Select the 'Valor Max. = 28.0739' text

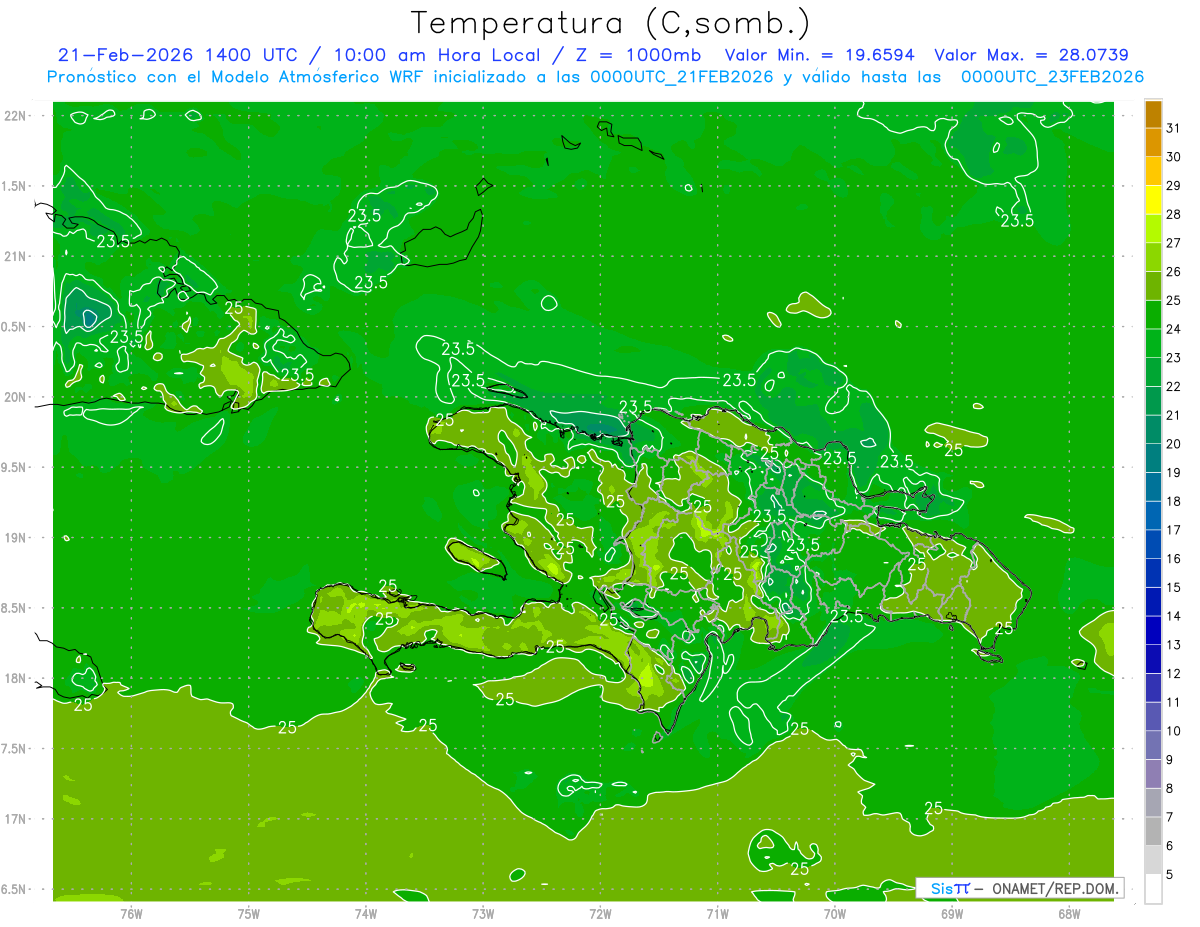click(1032, 55)
